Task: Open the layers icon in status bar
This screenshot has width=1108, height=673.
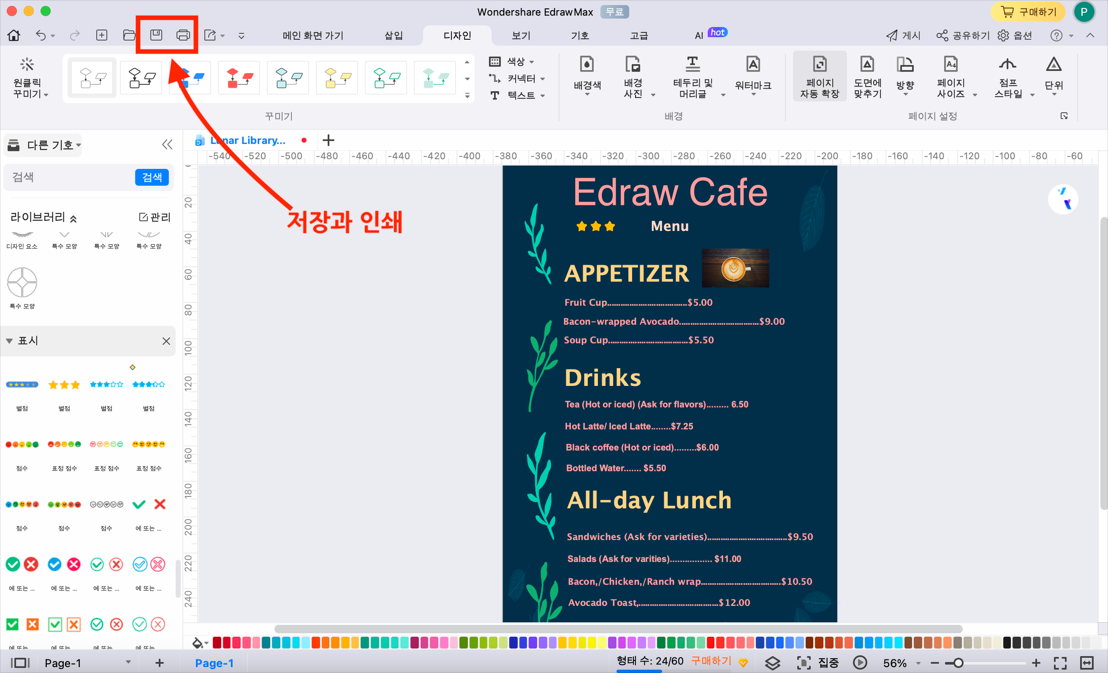Action: (772, 663)
